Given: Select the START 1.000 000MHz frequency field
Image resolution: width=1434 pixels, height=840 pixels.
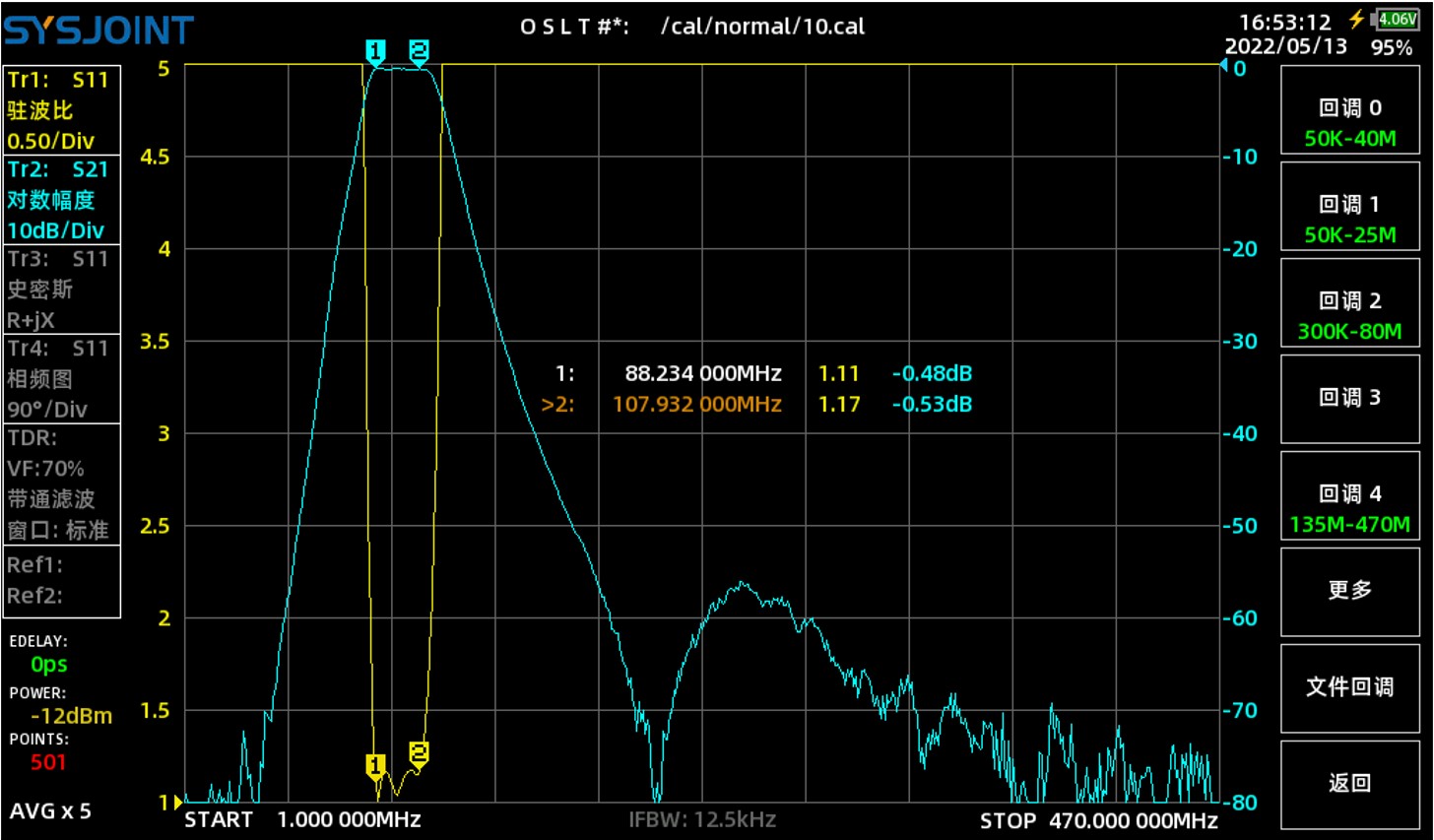Looking at the screenshot, I should click(303, 820).
